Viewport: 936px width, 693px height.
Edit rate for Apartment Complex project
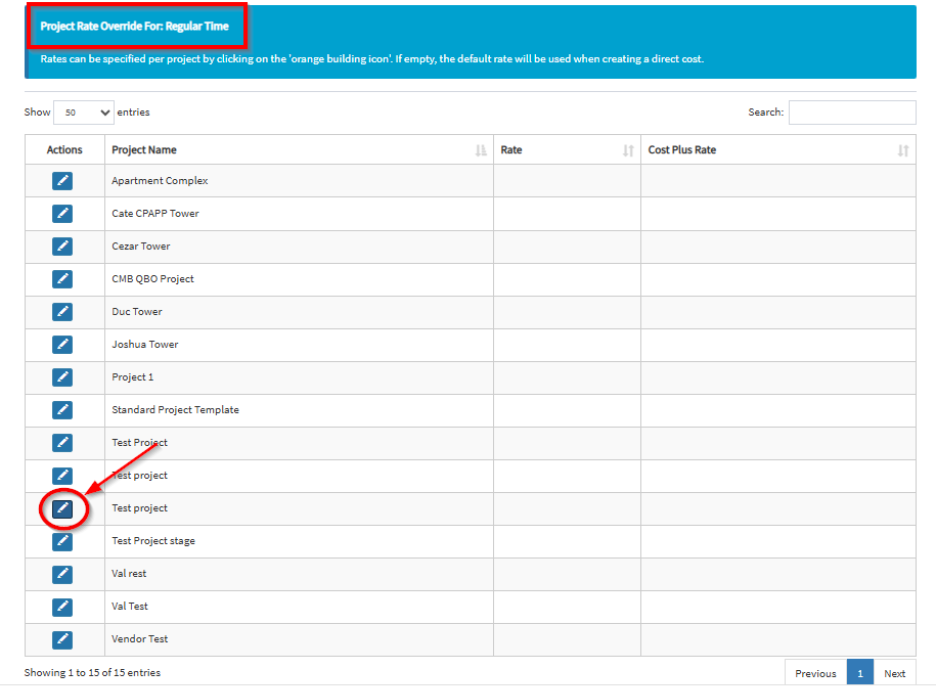pyautogui.click(x=62, y=181)
